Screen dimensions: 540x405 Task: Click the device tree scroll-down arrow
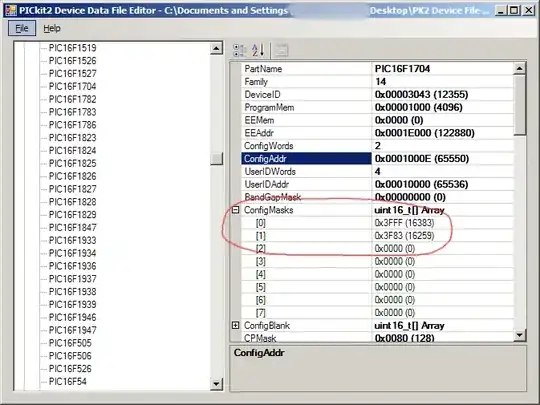coord(216,384)
